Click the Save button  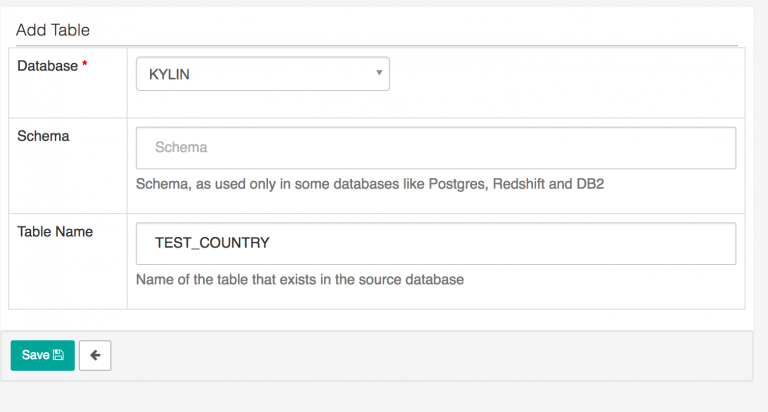[42, 355]
